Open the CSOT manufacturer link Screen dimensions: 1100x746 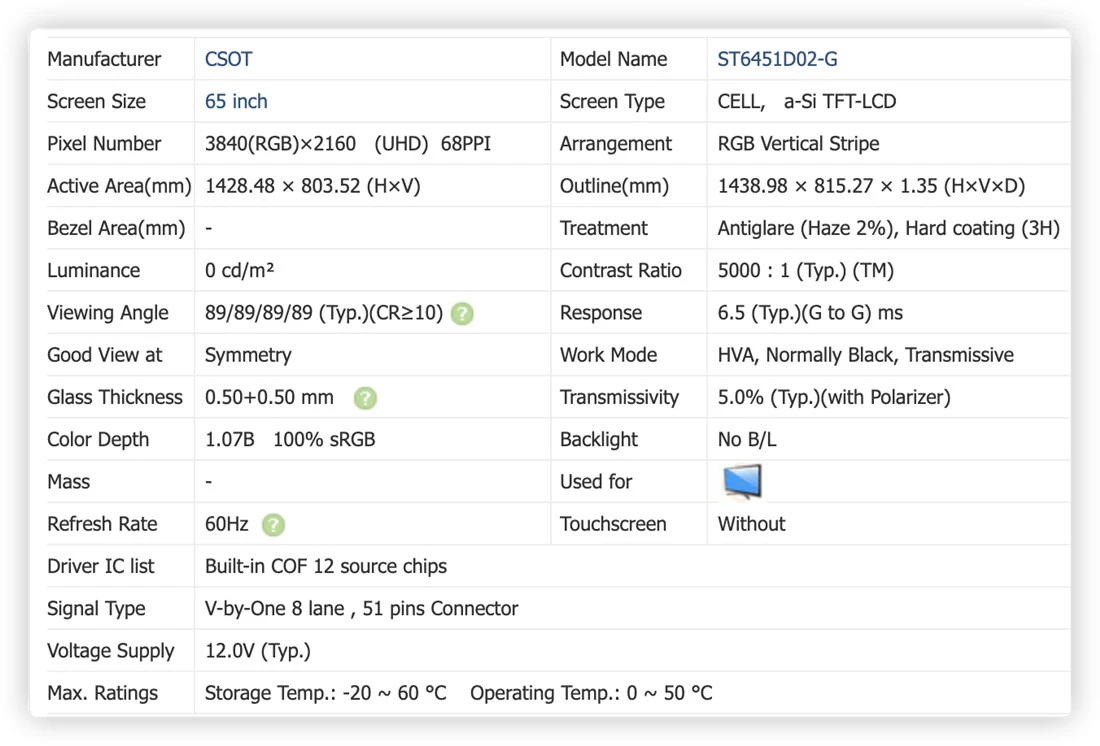(228, 59)
